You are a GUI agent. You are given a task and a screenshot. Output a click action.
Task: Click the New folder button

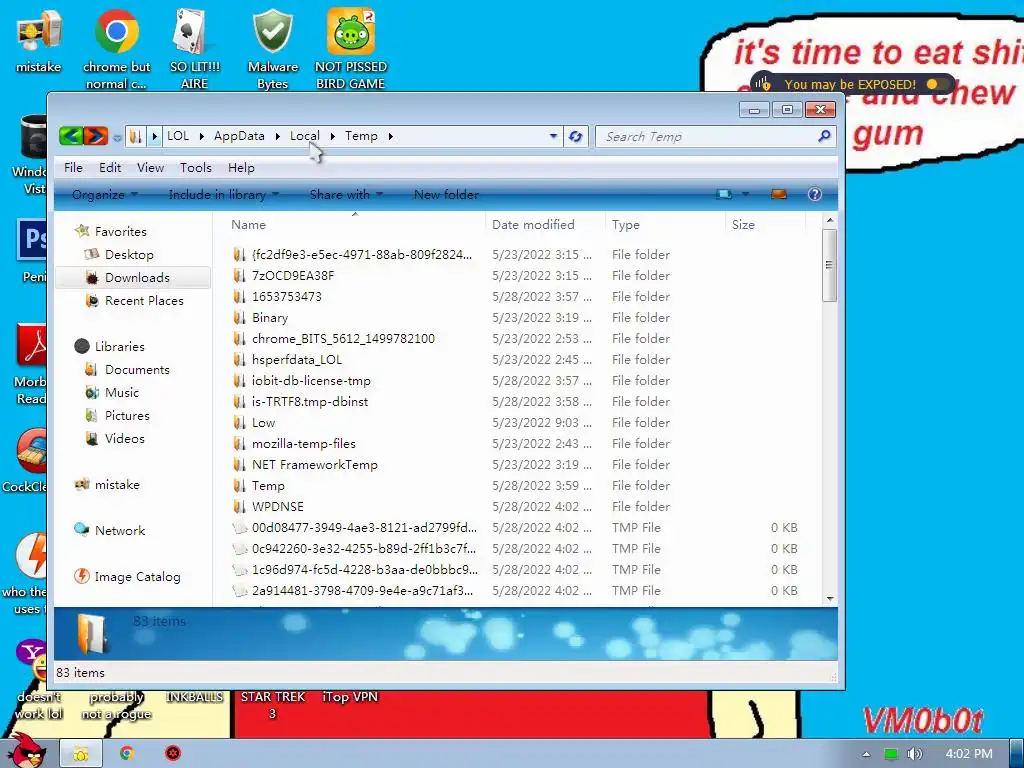446,195
